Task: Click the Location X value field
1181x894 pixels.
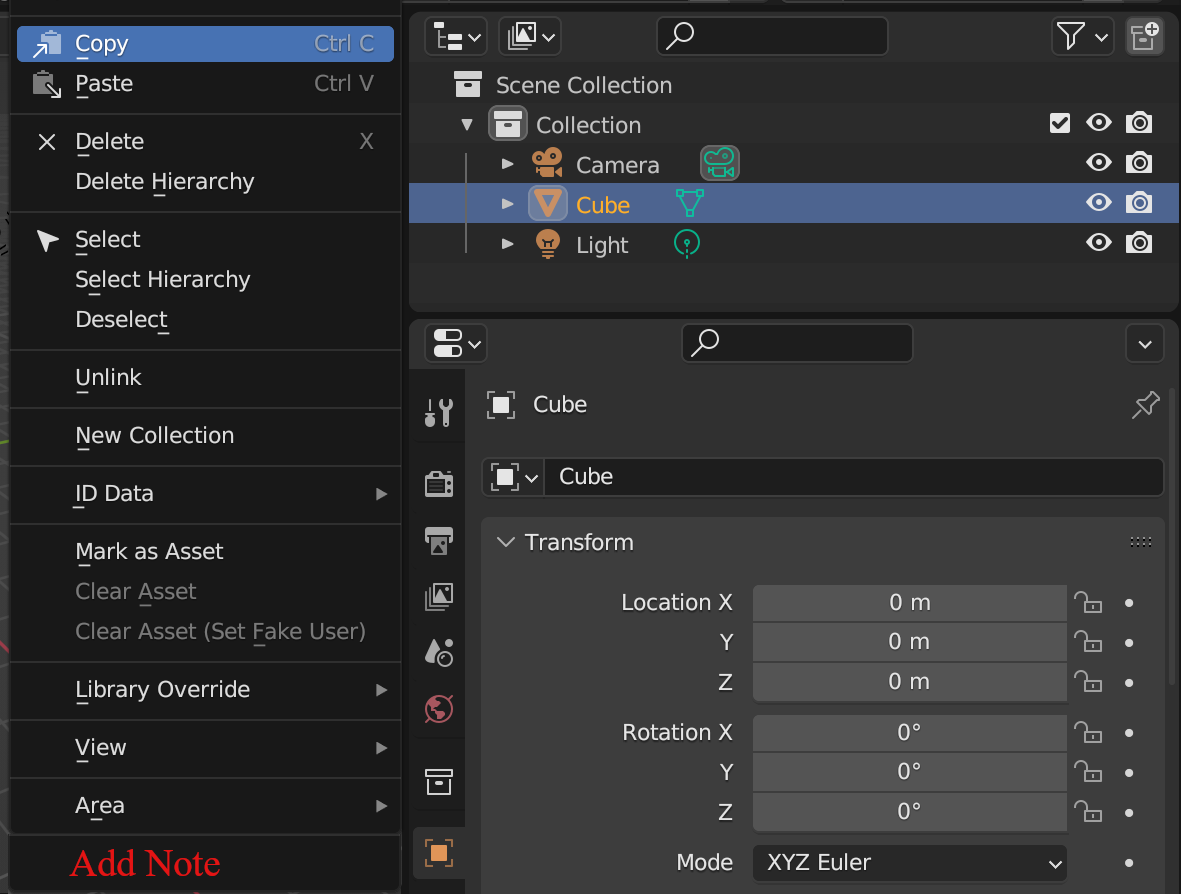Action: (910, 603)
